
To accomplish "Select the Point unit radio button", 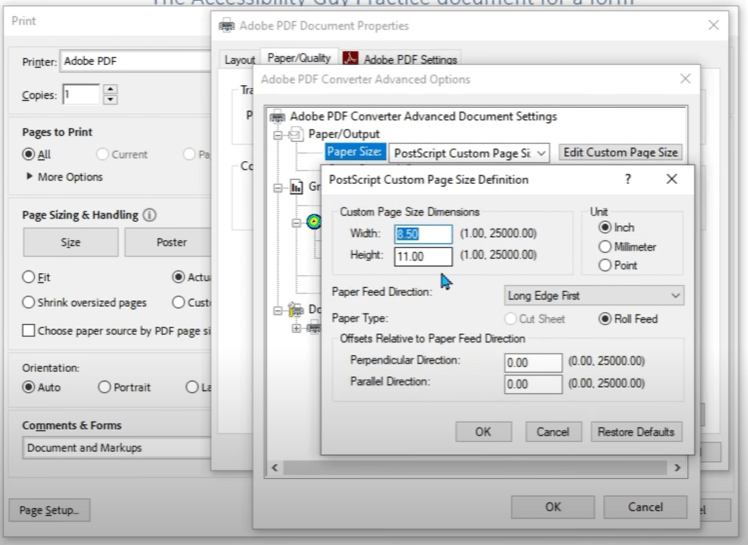I will [x=605, y=265].
